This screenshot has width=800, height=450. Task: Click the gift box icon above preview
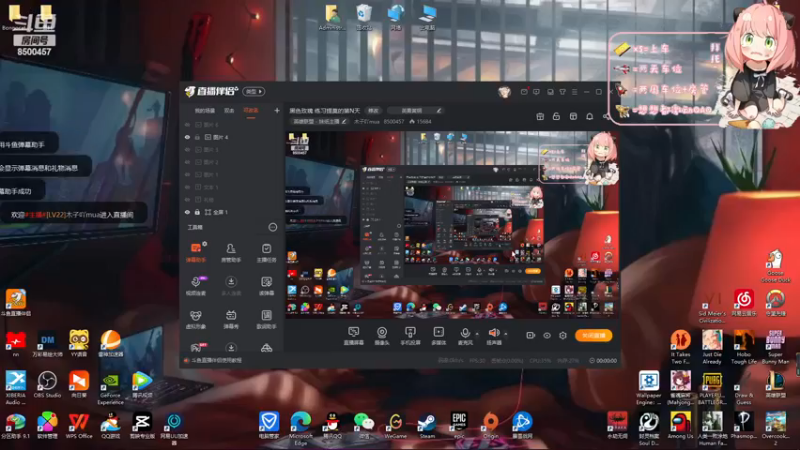(540, 117)
